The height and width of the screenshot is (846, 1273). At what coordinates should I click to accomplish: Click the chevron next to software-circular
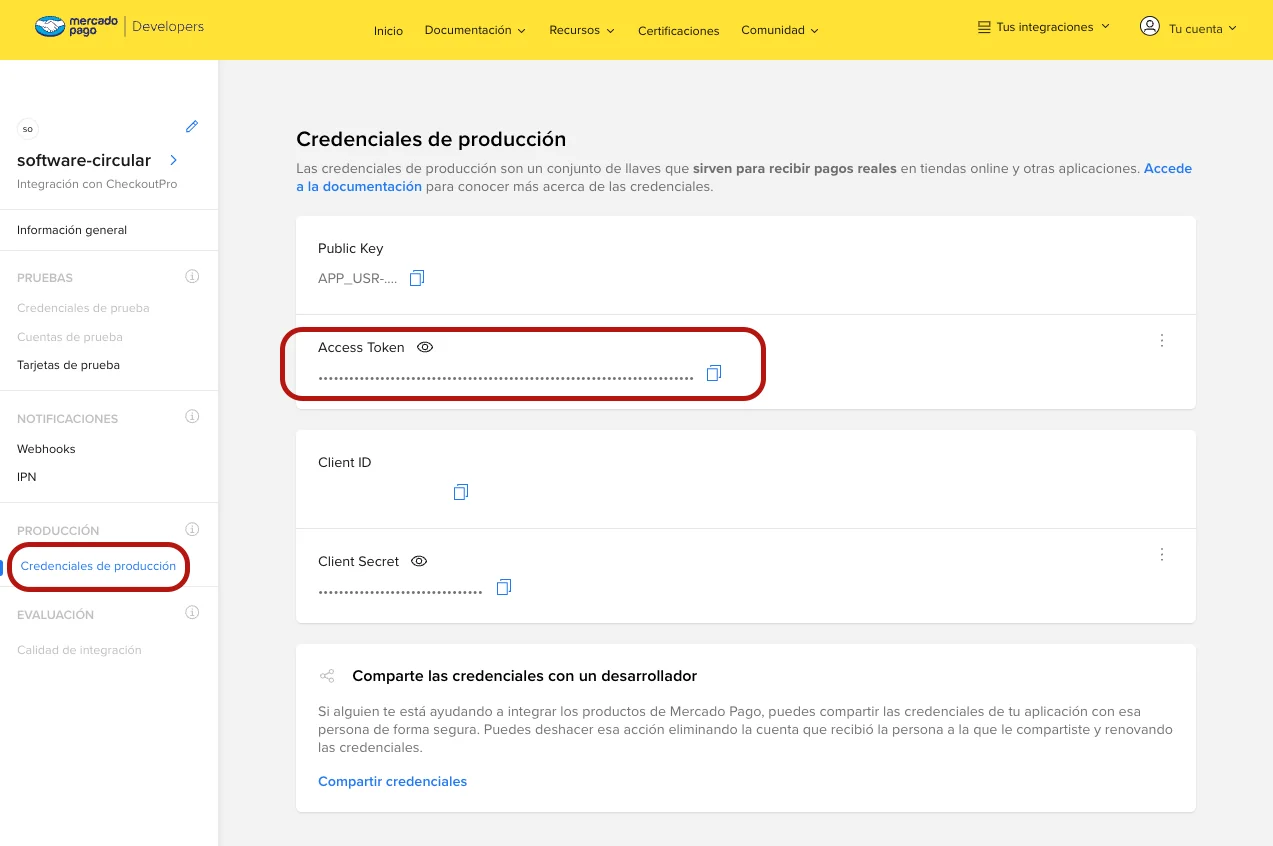173,160
